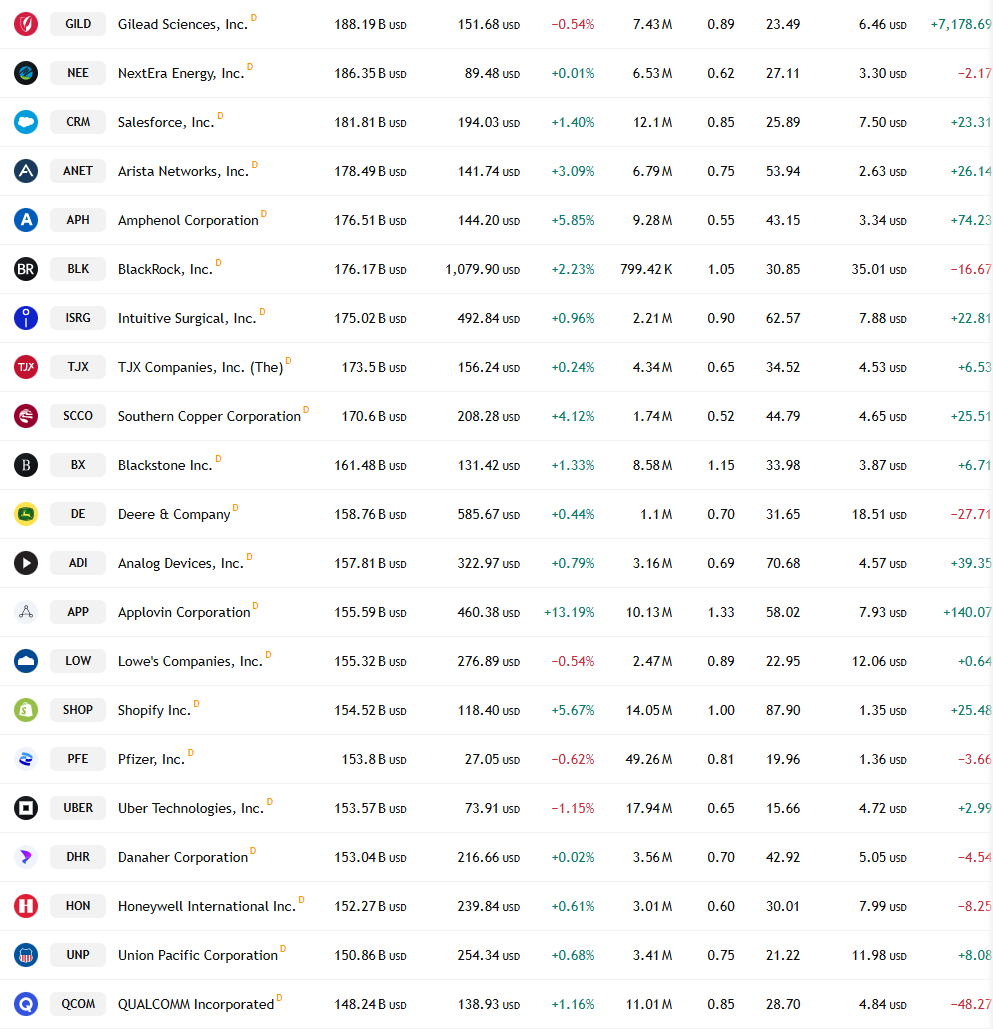Click Union Pacific price 254.34 USD
Viewport: 993px width, 1029px height.
coord(488,956)
